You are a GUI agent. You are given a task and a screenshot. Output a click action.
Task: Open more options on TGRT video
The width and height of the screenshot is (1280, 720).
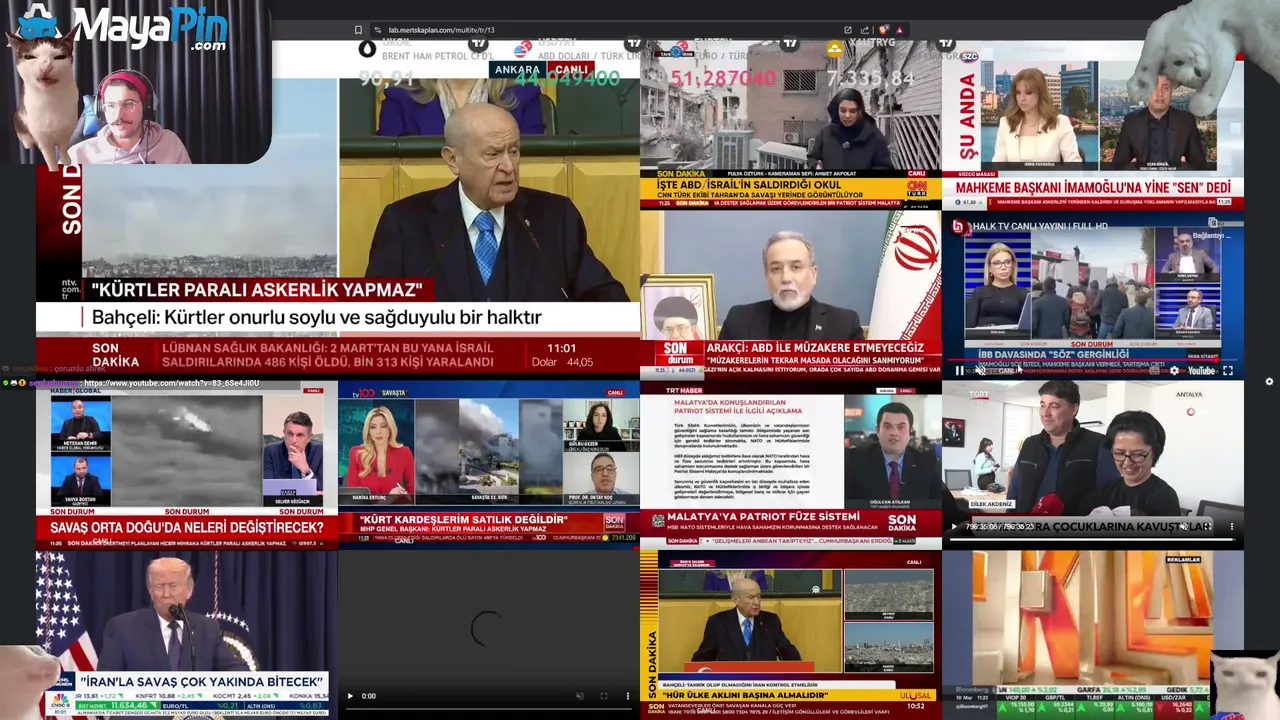coord(1231,526)
